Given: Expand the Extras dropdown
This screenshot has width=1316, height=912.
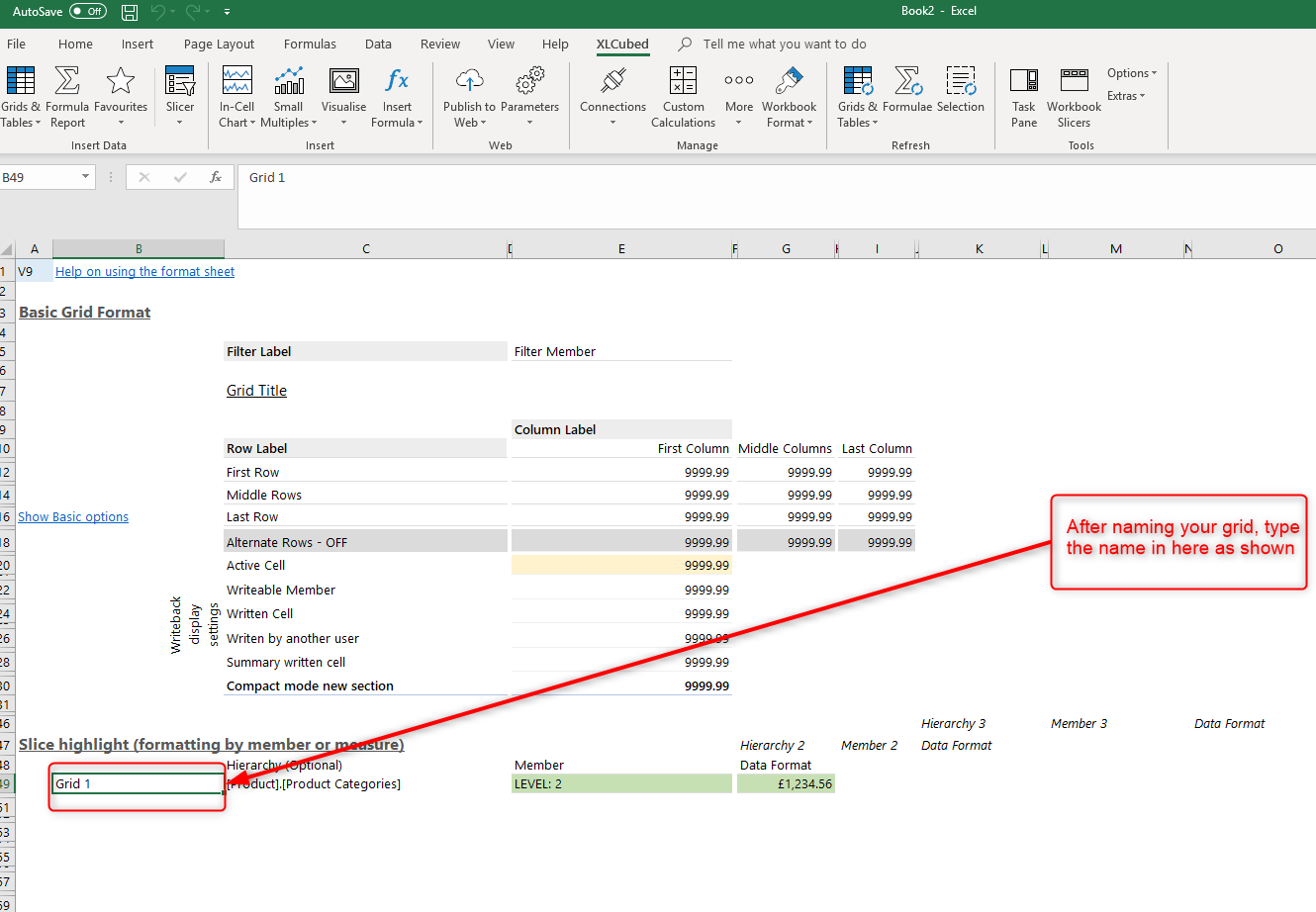Looking at the screenshot, I should click(x=1125, y=96).
